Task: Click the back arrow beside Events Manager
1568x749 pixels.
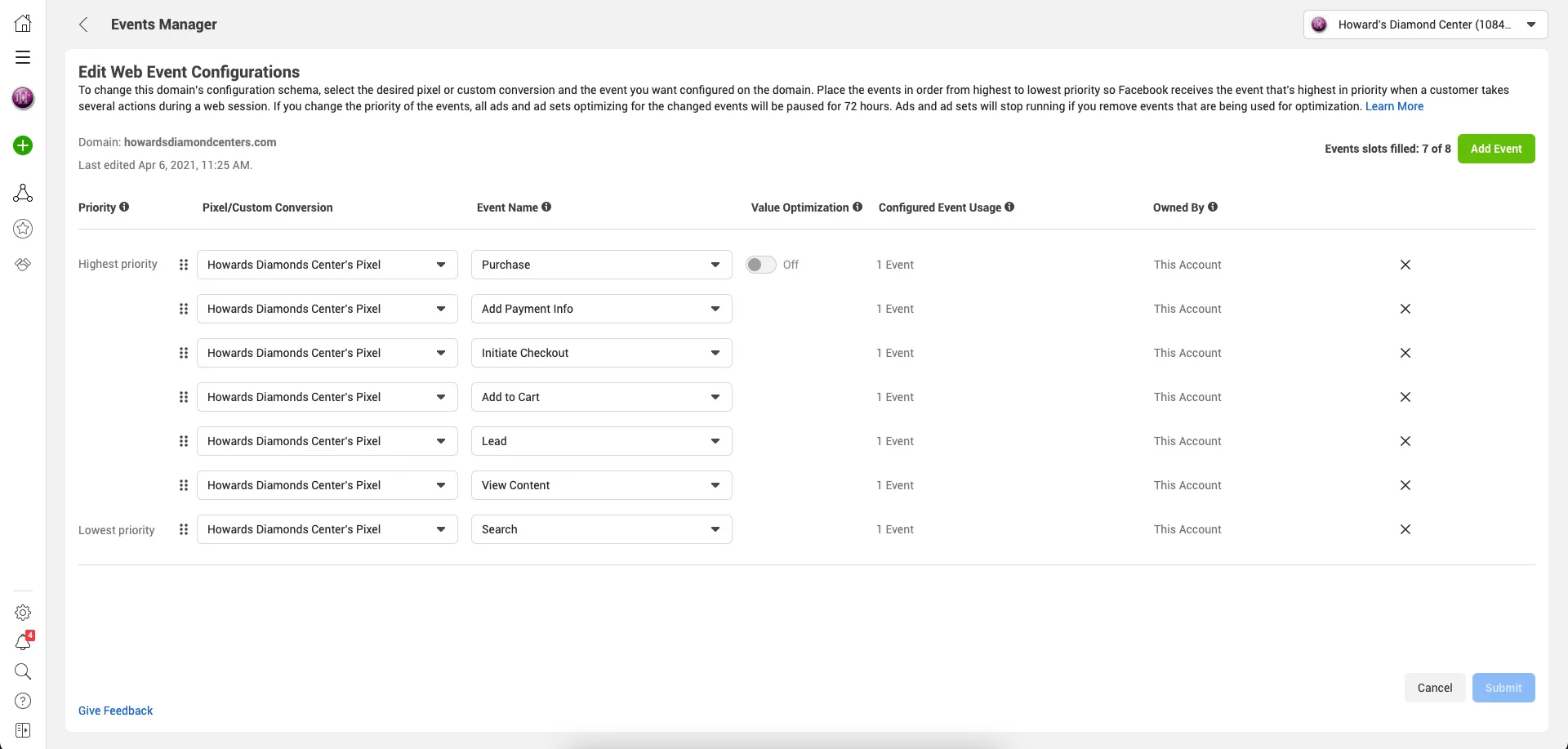Action: [83, 25]
